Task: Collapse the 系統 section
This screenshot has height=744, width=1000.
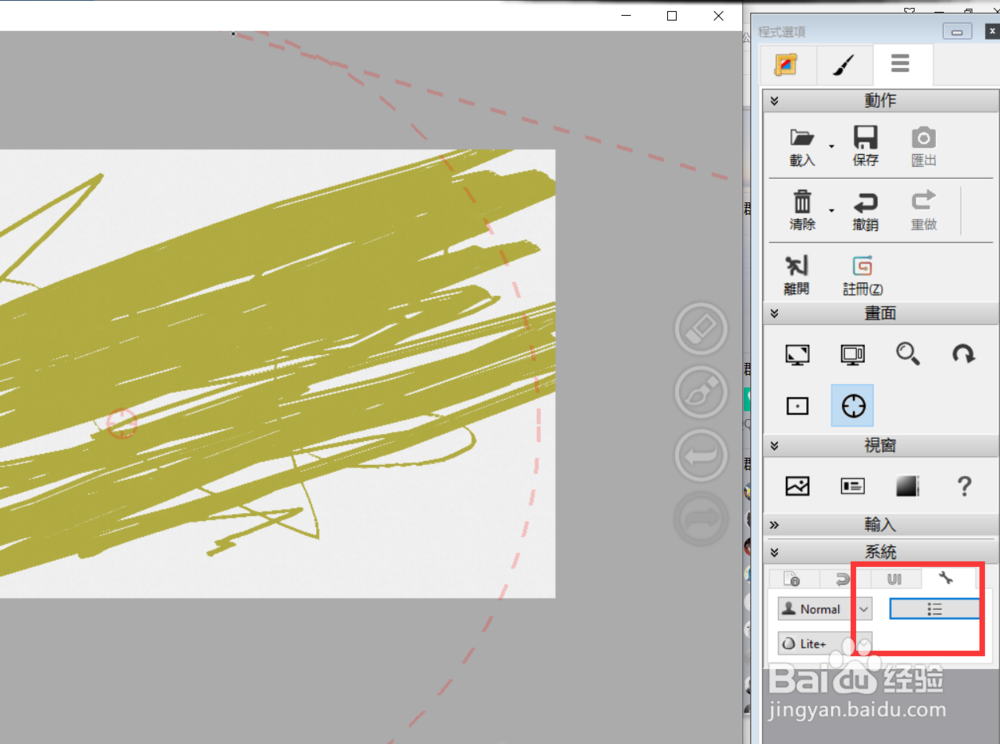Action: [774, 552]
